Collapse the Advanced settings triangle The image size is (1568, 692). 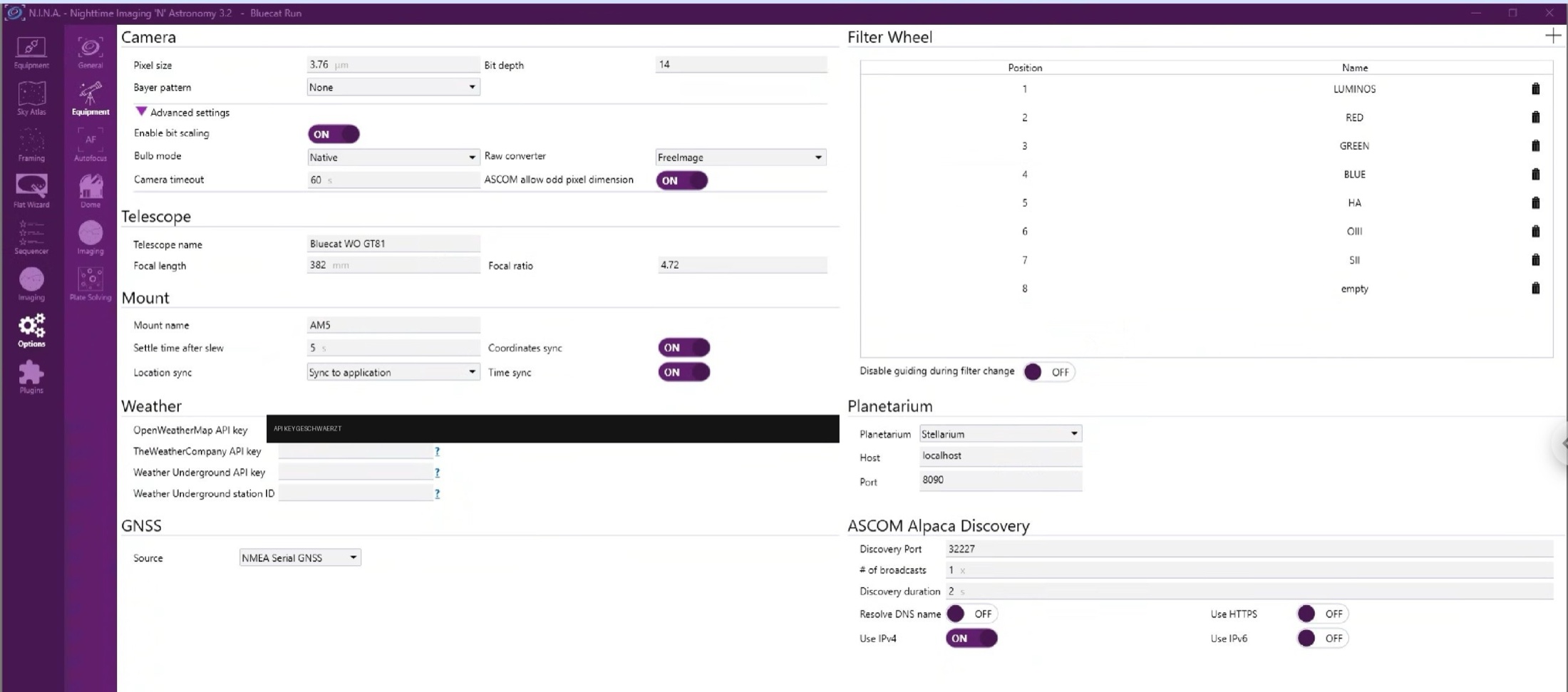click(x=141, y=112)
